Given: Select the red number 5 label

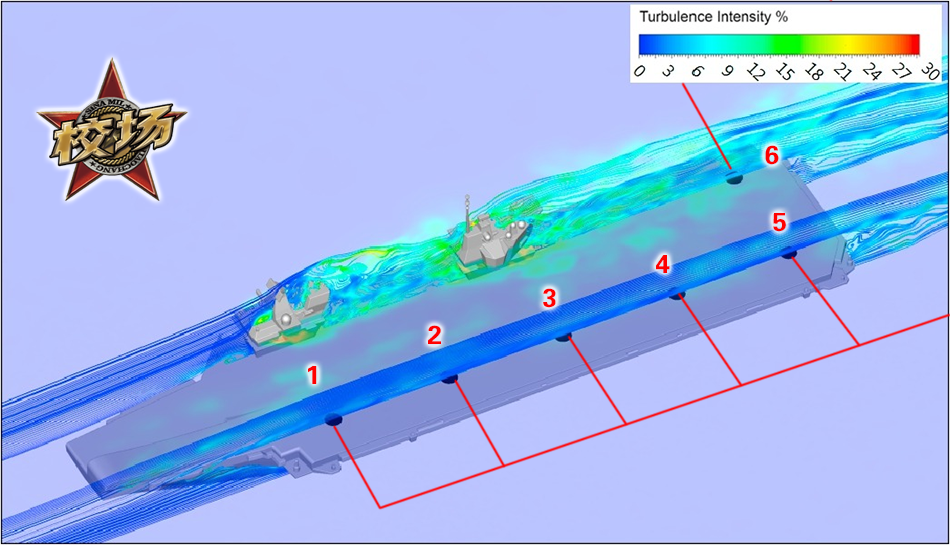Looking at the screenshot, I should (780, 222).
